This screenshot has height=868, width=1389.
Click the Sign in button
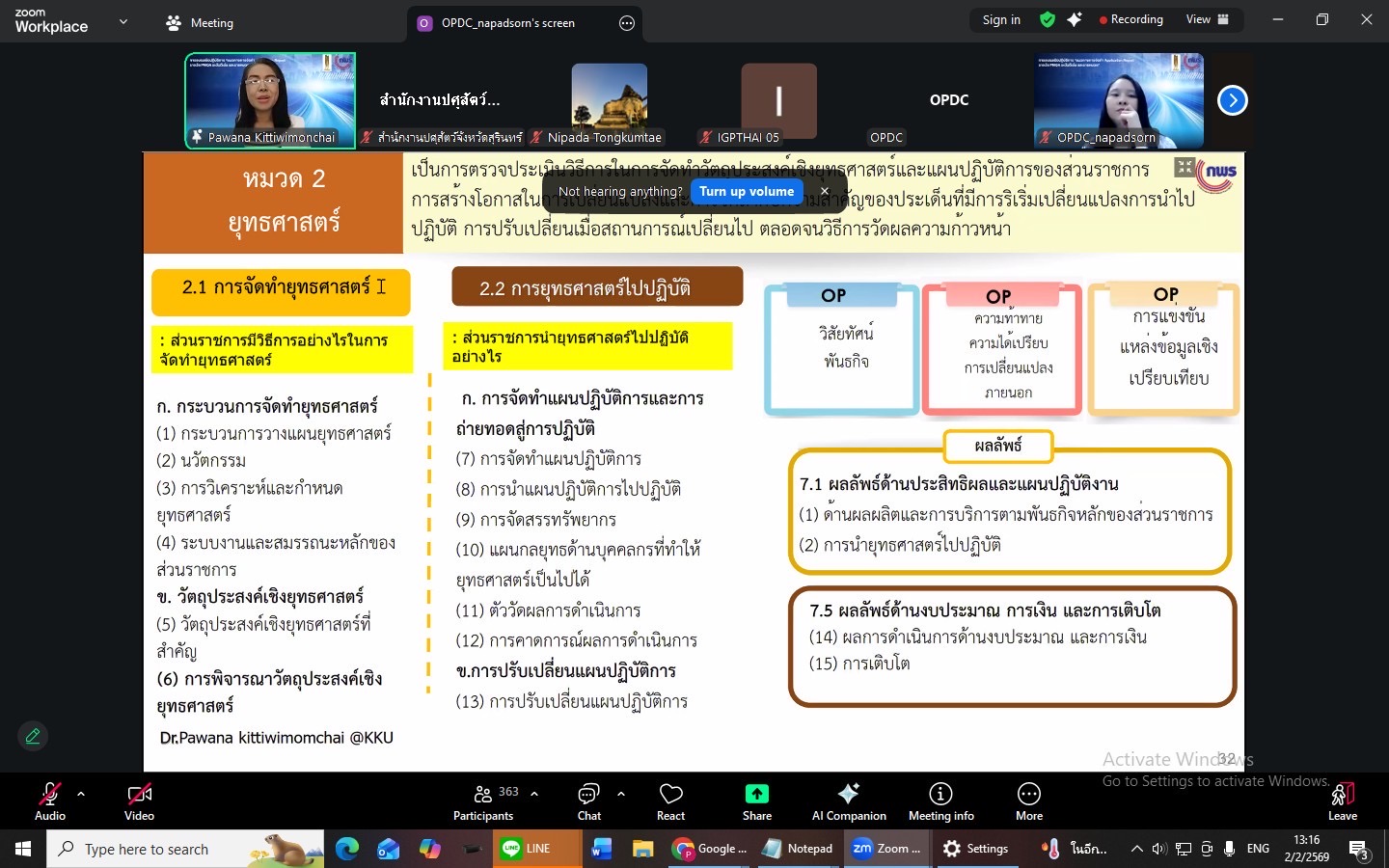pyautogui.click(x=1000, y=19)
